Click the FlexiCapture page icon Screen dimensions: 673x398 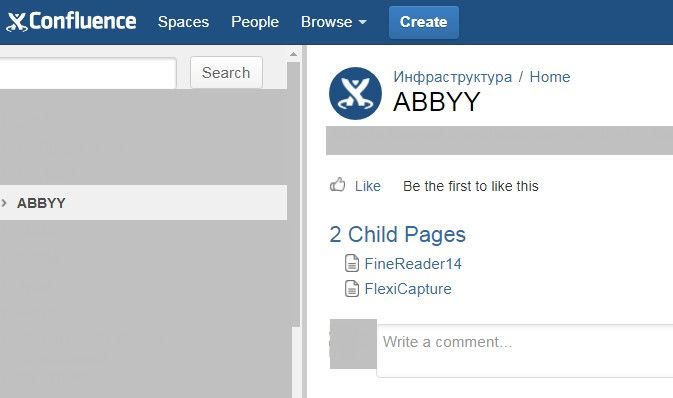(x=352, y=289)
